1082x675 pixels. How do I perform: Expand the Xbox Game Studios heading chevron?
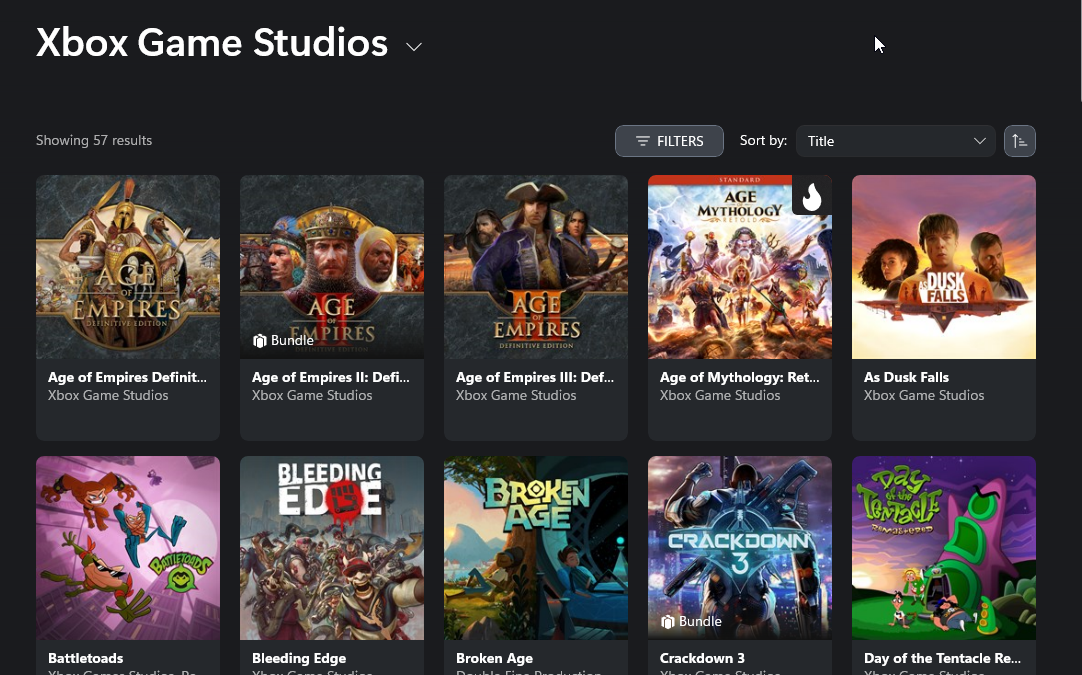(x=413, y=47)
